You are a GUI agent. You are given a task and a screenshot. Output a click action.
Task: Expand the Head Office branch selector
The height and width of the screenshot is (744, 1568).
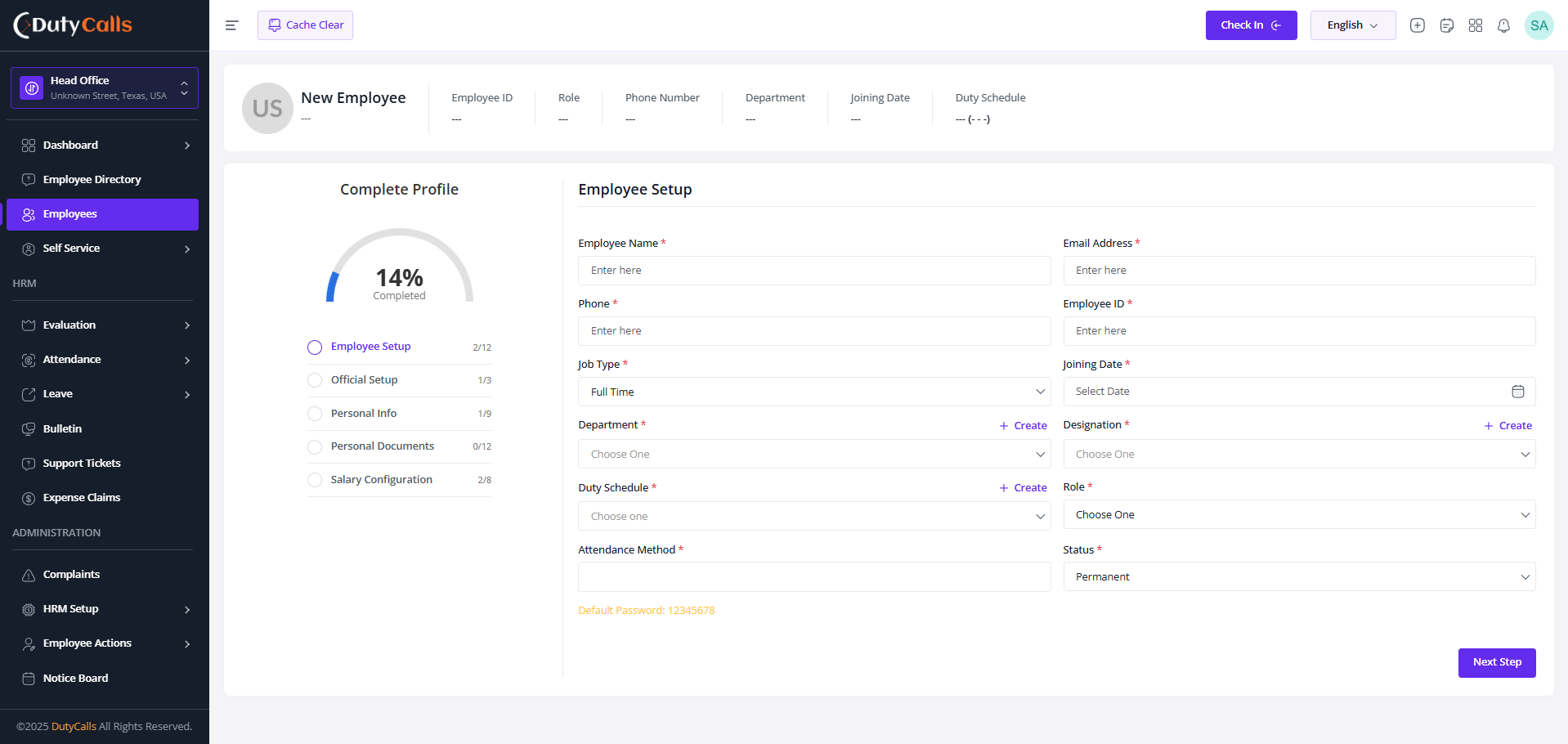pos(105,87)
